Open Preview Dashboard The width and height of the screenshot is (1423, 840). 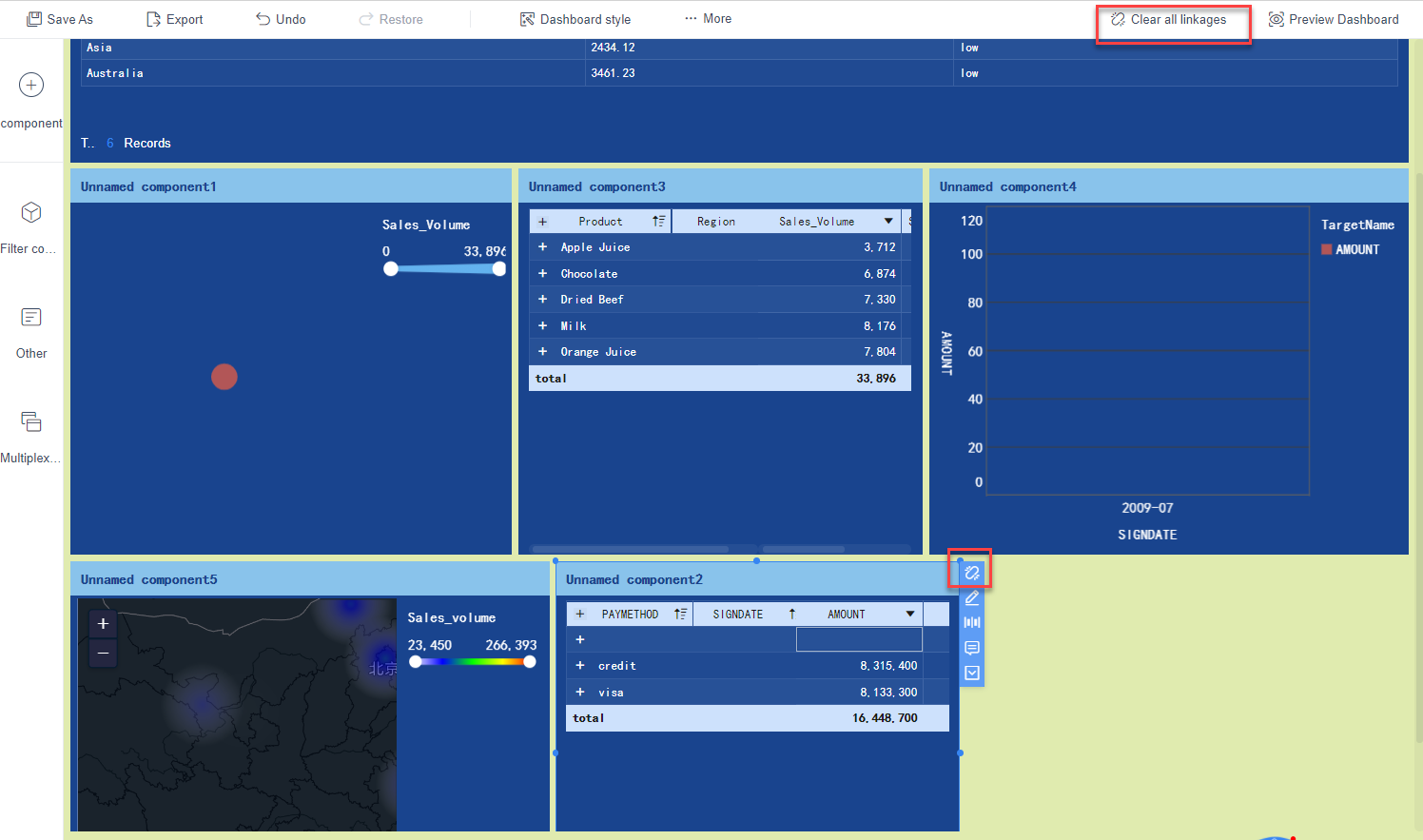pyautogui.click(x=1334, y=19)
